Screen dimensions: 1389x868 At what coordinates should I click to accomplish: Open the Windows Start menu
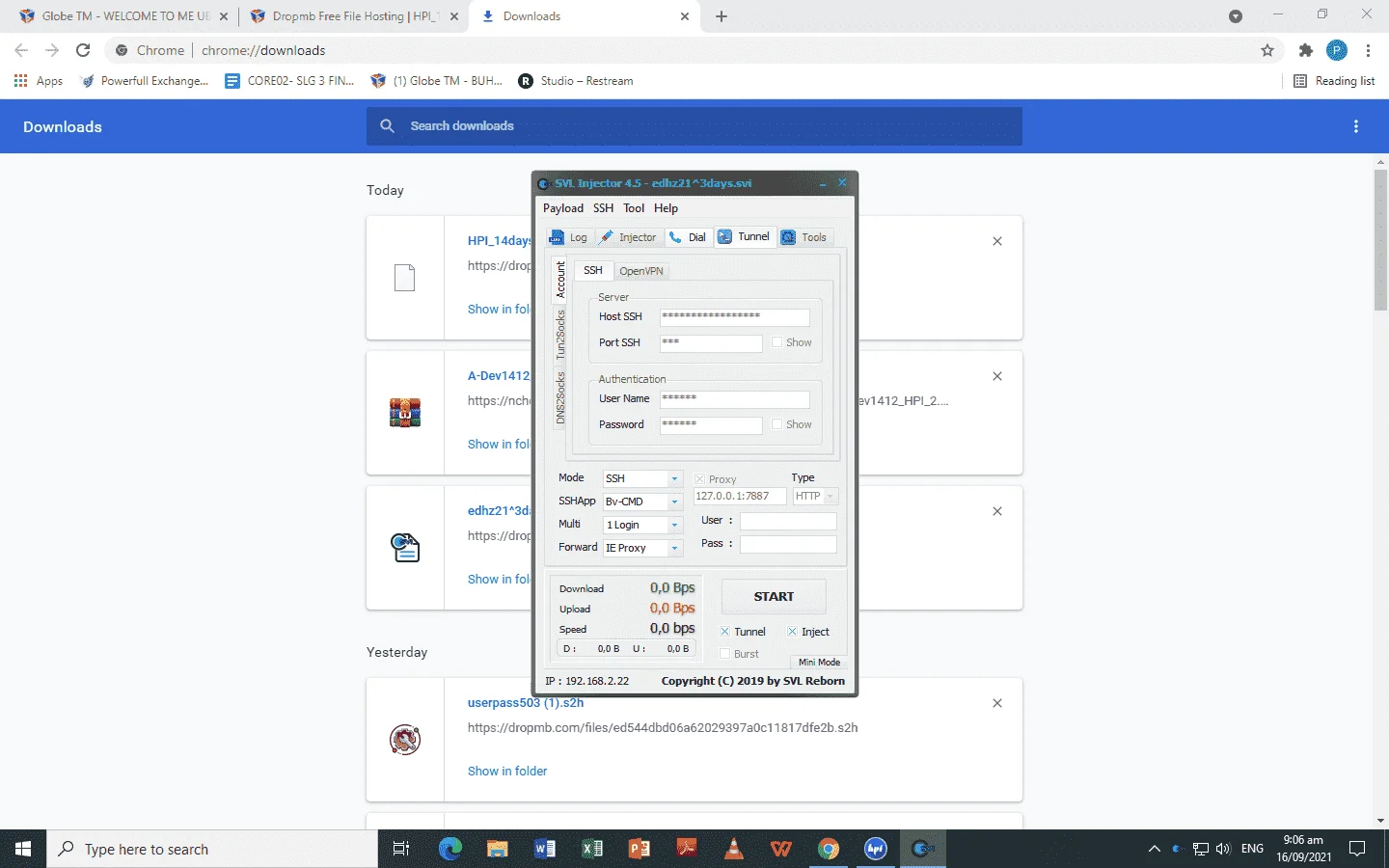point(23,849)
